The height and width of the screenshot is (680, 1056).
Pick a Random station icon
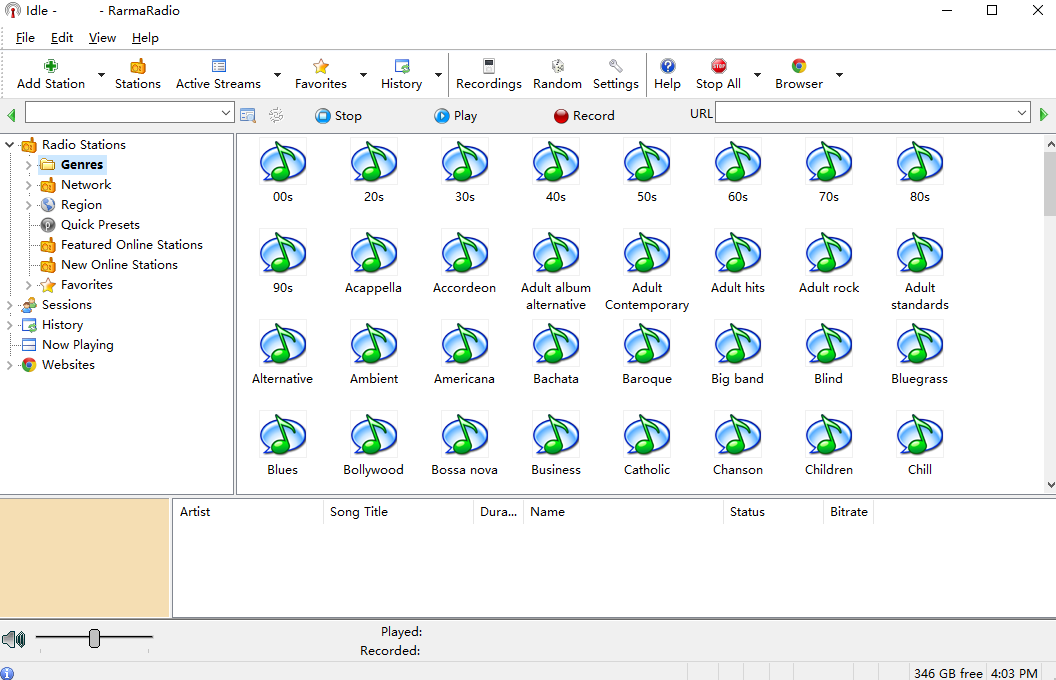[x=557, y=66]
